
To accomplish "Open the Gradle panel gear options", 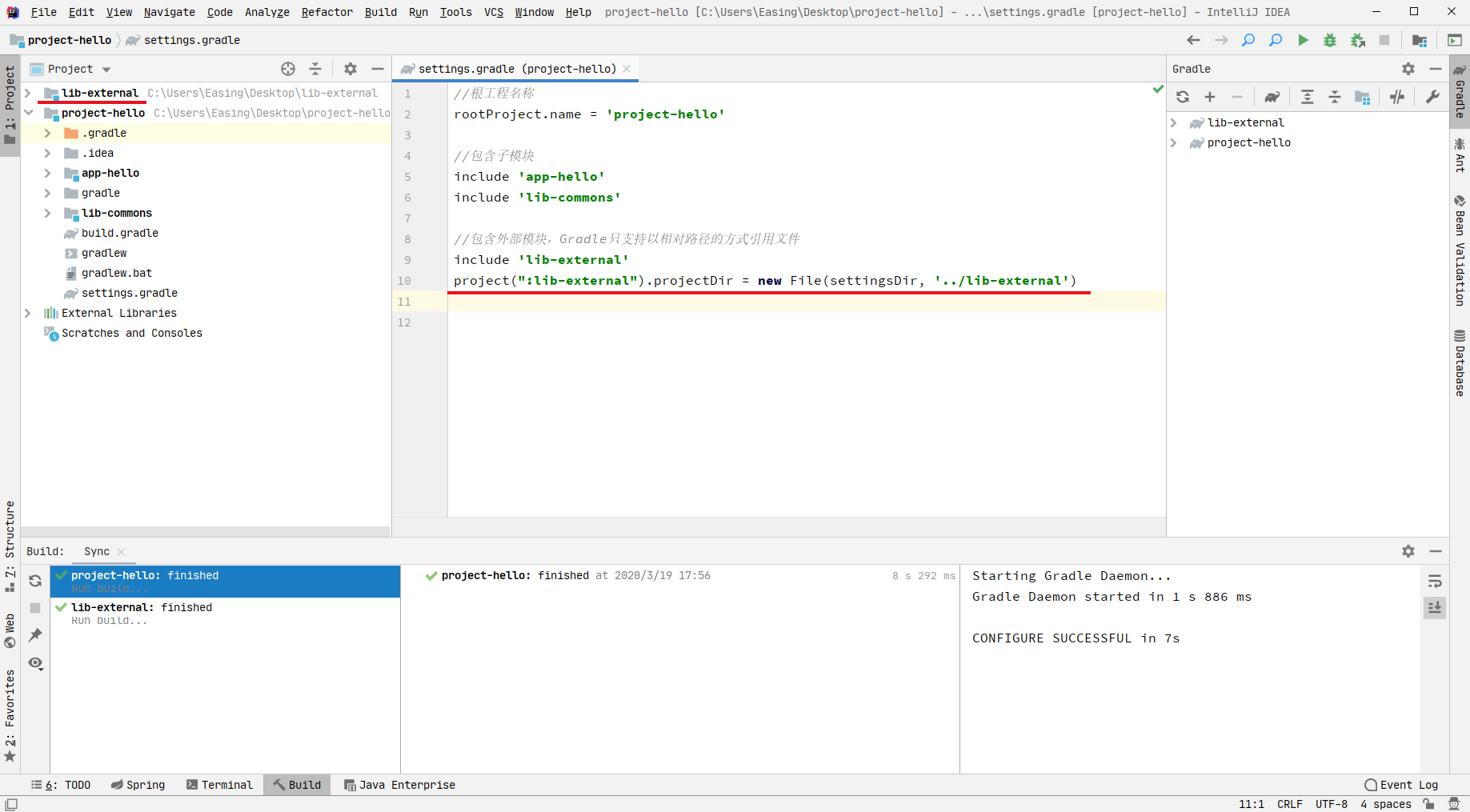I will click(x=1408, y=69).
